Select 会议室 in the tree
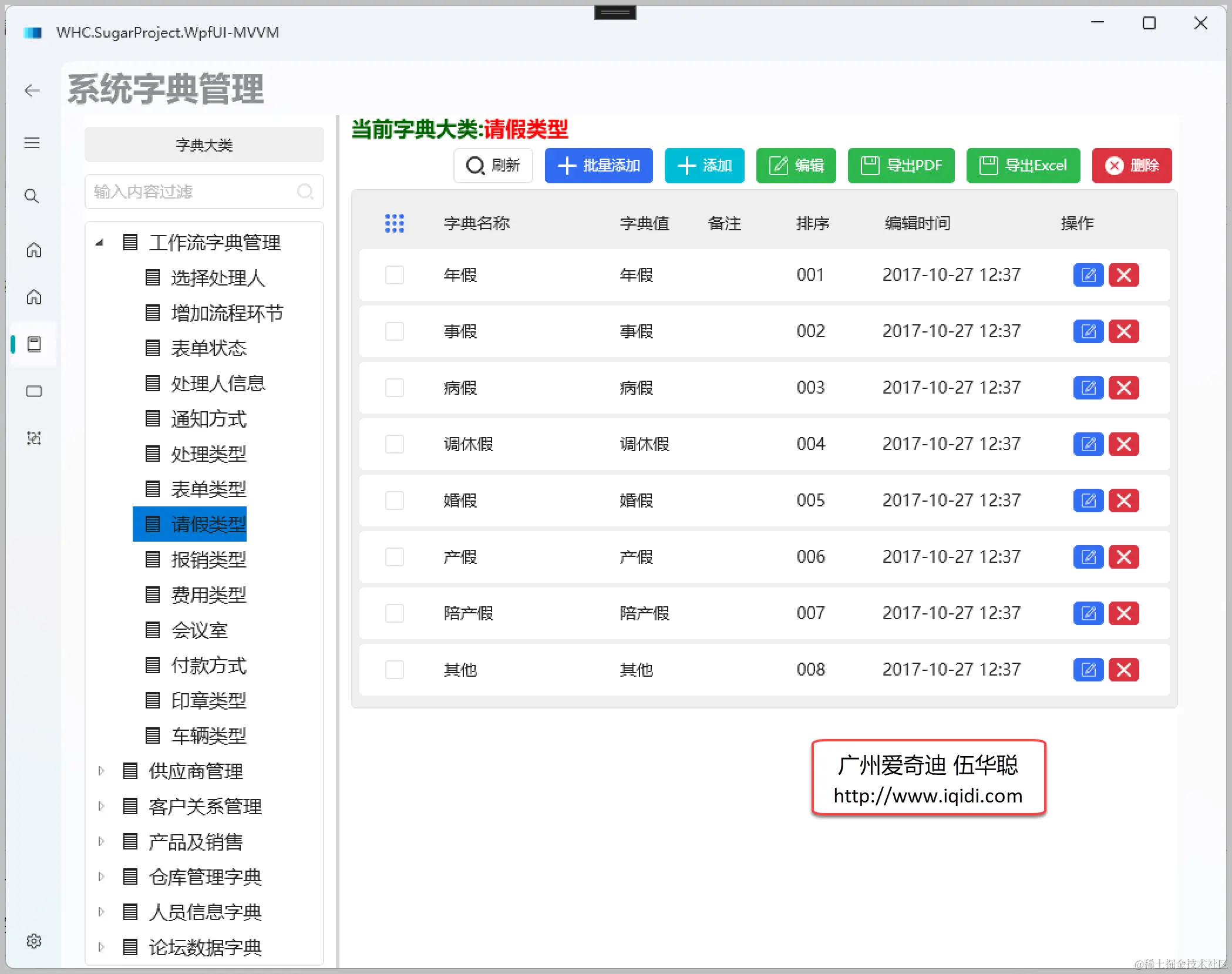1232x974 pixels. pos(187,630)
